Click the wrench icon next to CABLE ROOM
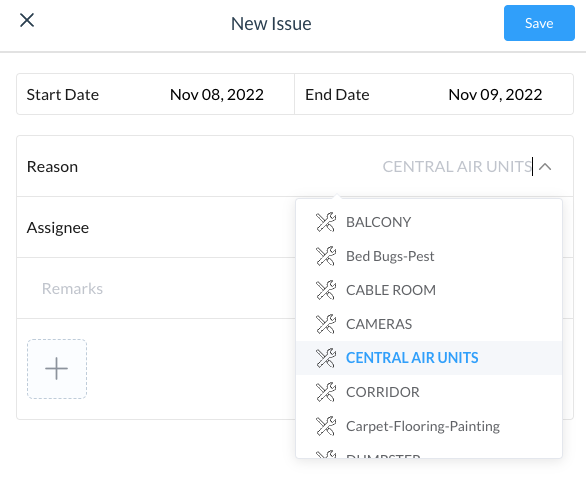 326,290
